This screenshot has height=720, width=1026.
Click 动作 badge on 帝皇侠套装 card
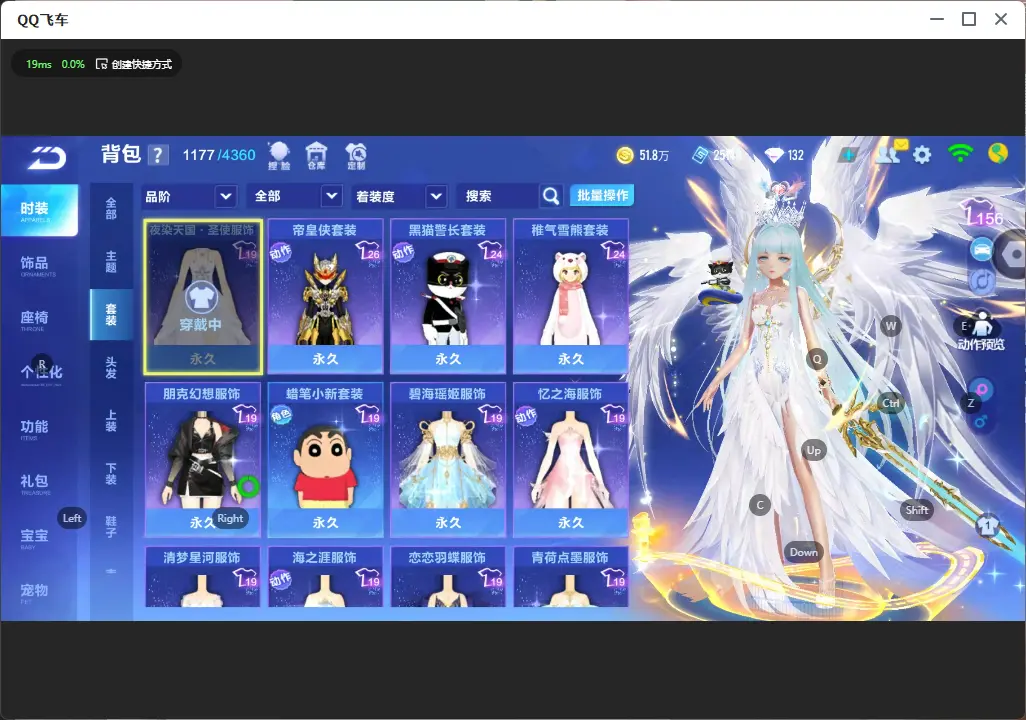tap(280, 251)
